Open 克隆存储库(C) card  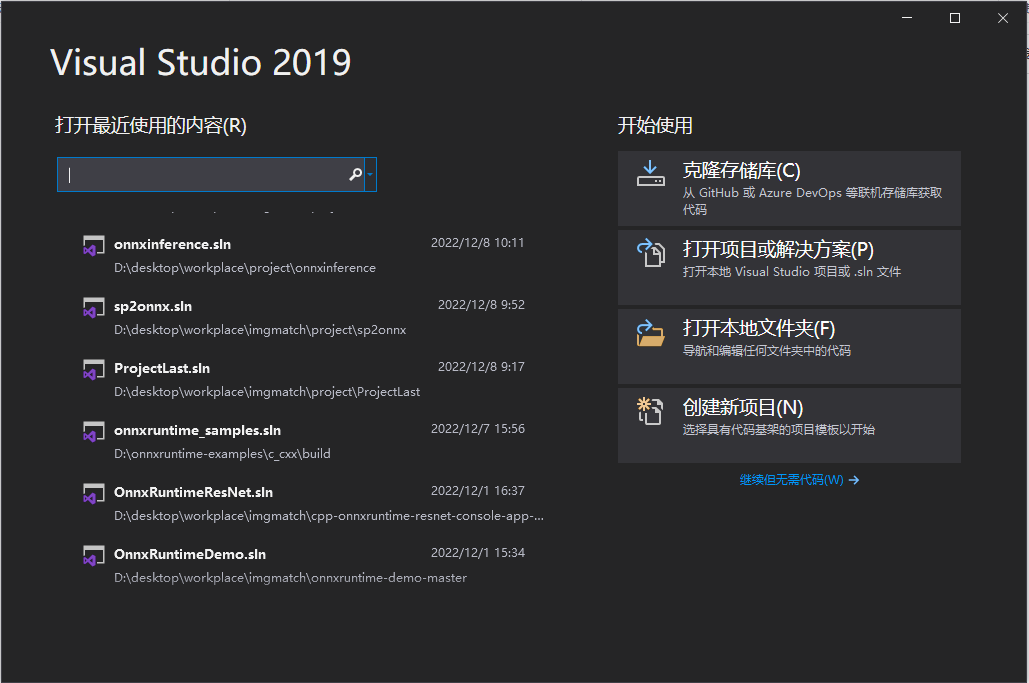(x=789, y=188)
